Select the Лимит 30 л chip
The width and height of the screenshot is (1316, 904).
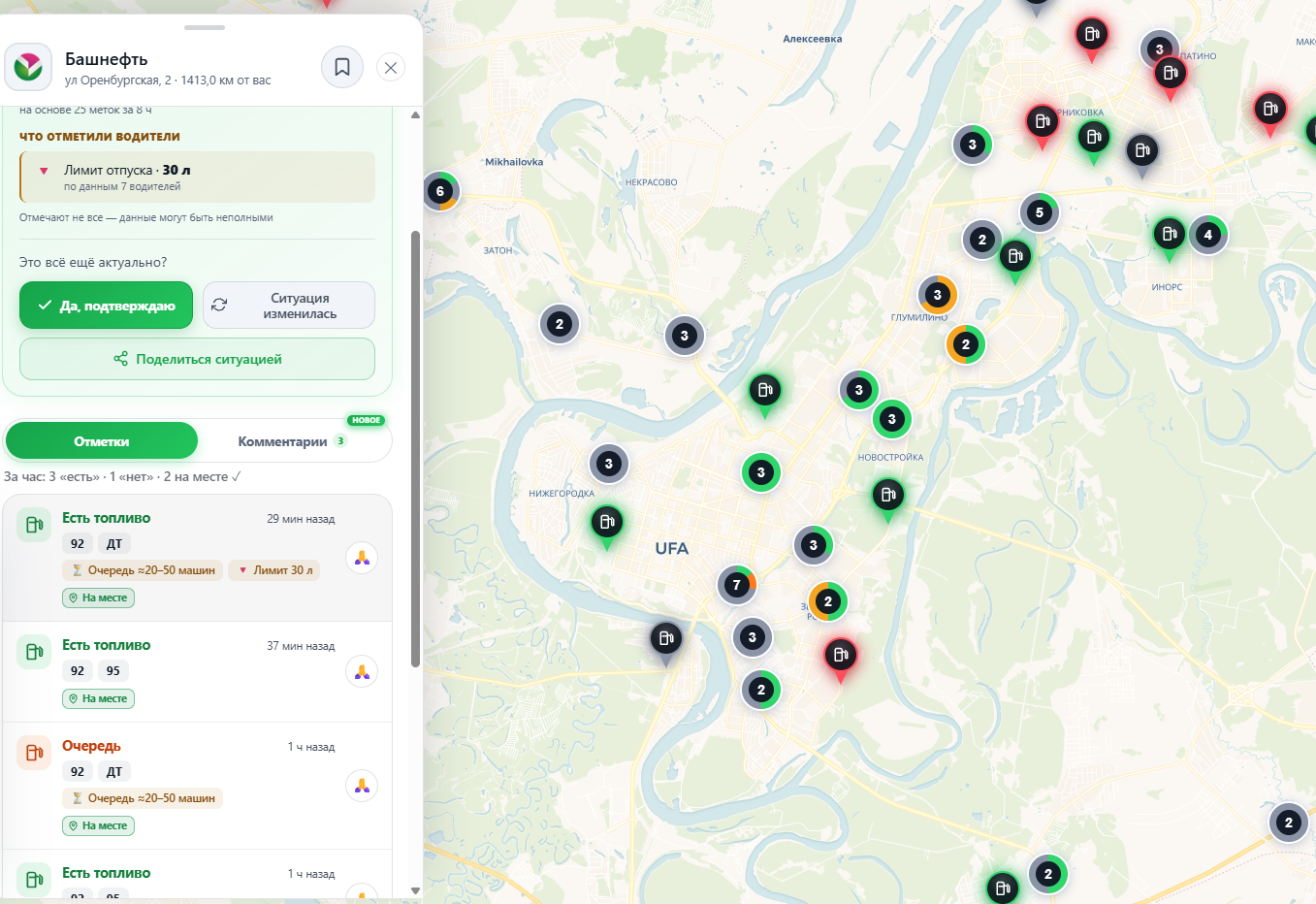point(274,570)
